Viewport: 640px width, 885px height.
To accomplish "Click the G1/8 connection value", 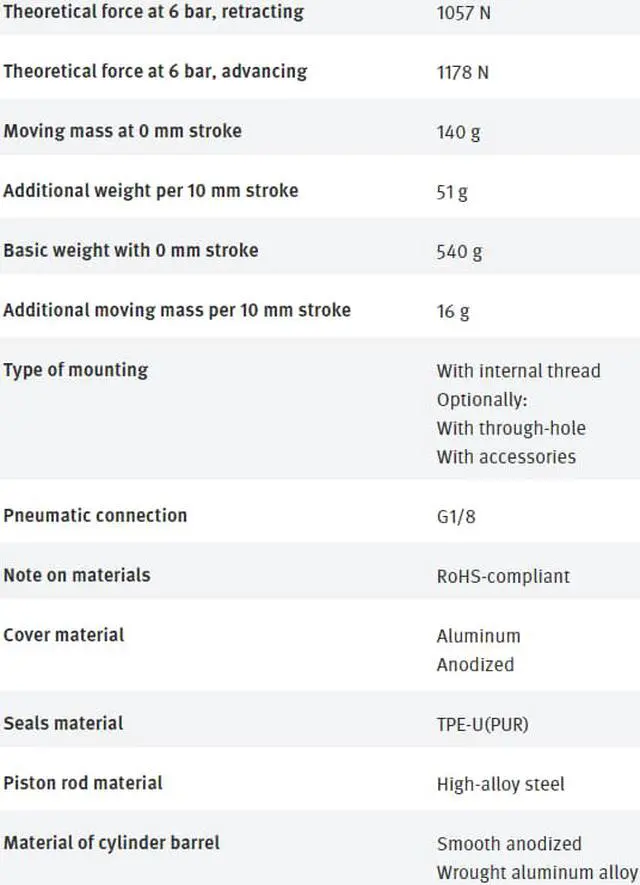I will pyautogui.click(x=456, y=517).
